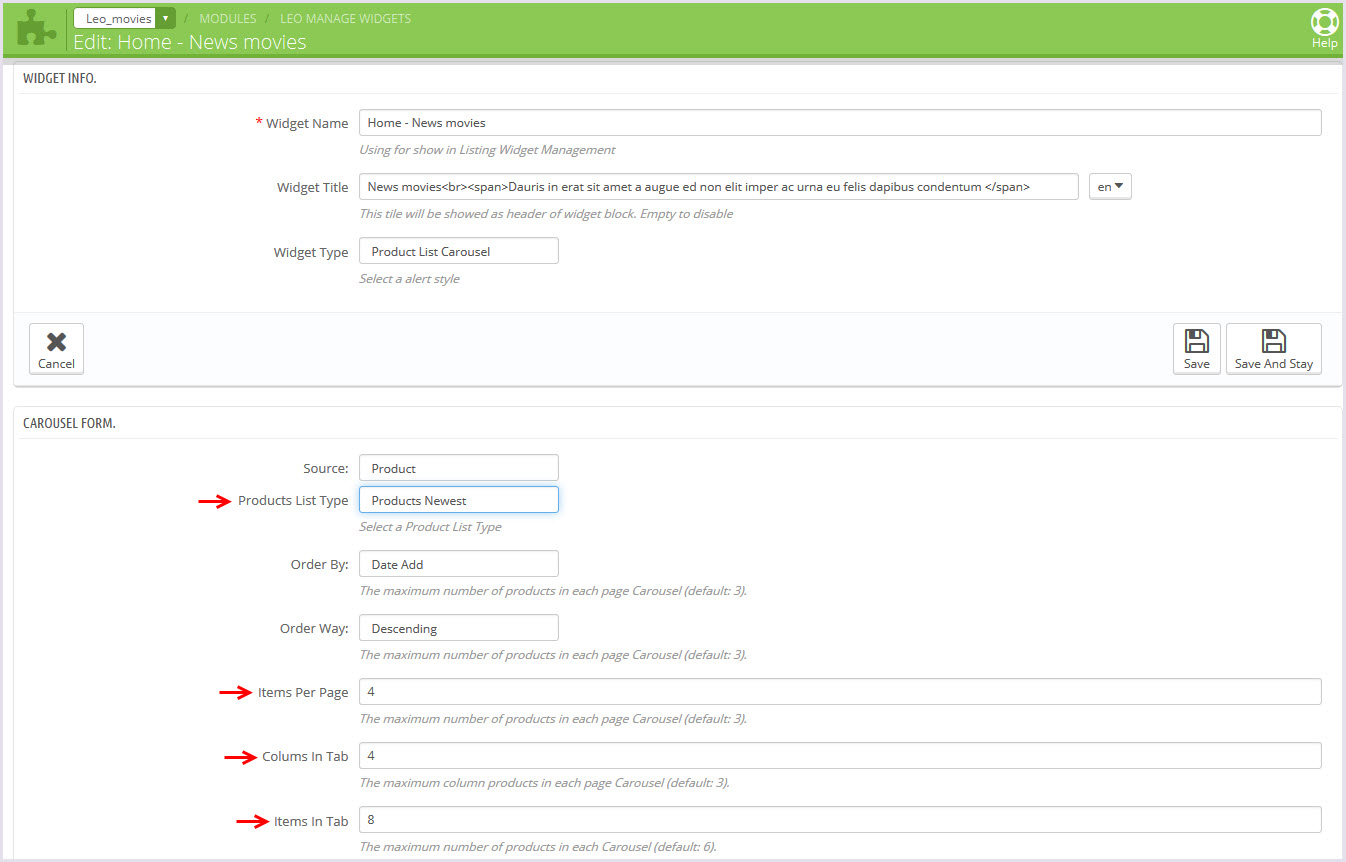The height and width of the screenshot is (862, 1346).
Task: Open the en language dropdown
Action: click(x=1110, y=187)
